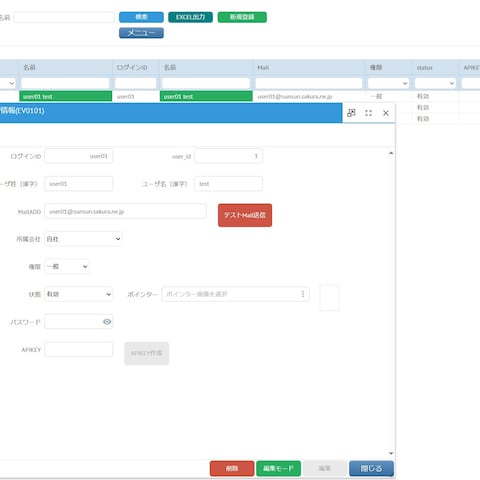
Task: Click the ログインID input field
Action: coord(78,156)
